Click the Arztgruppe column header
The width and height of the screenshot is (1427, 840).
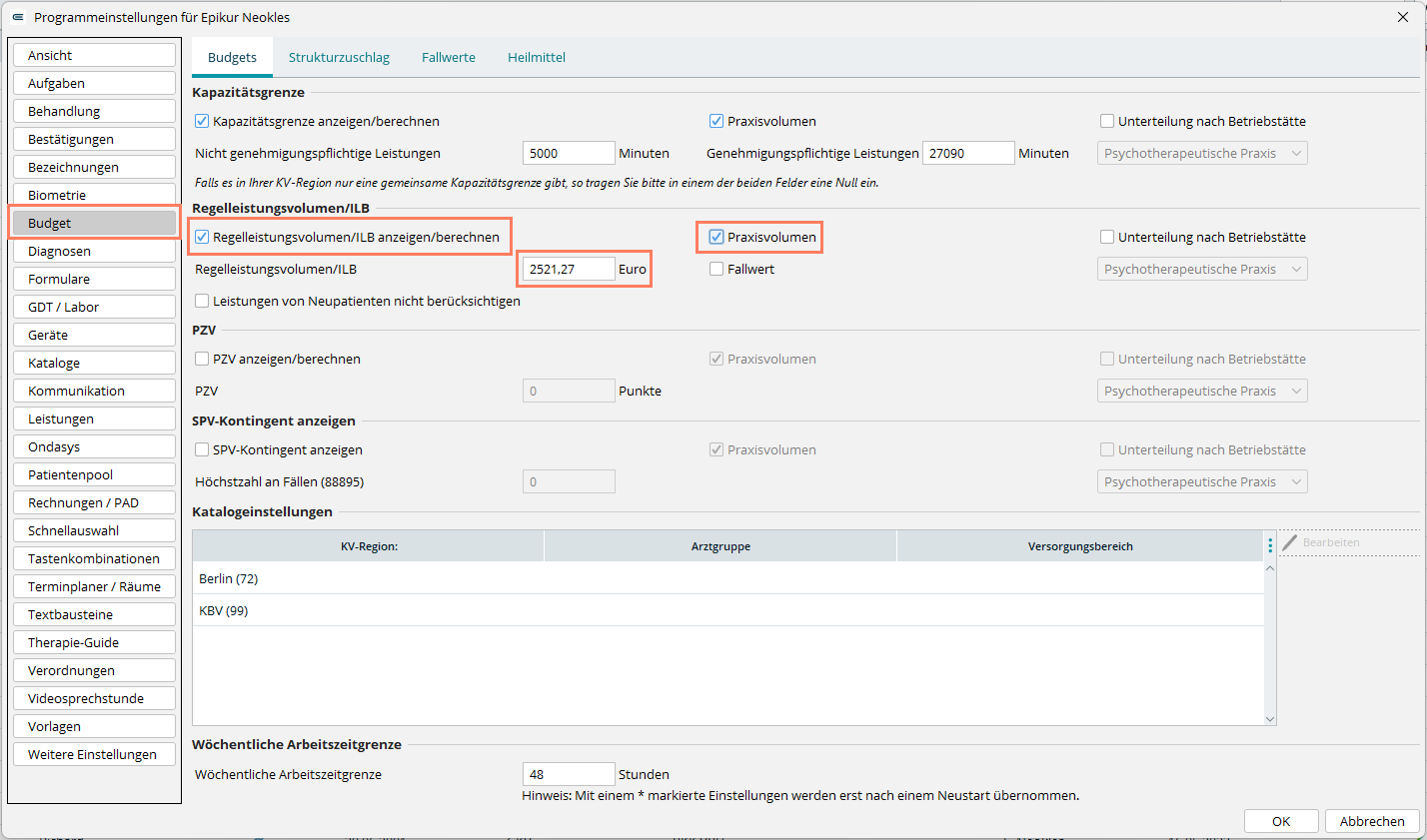pos(720,546)
